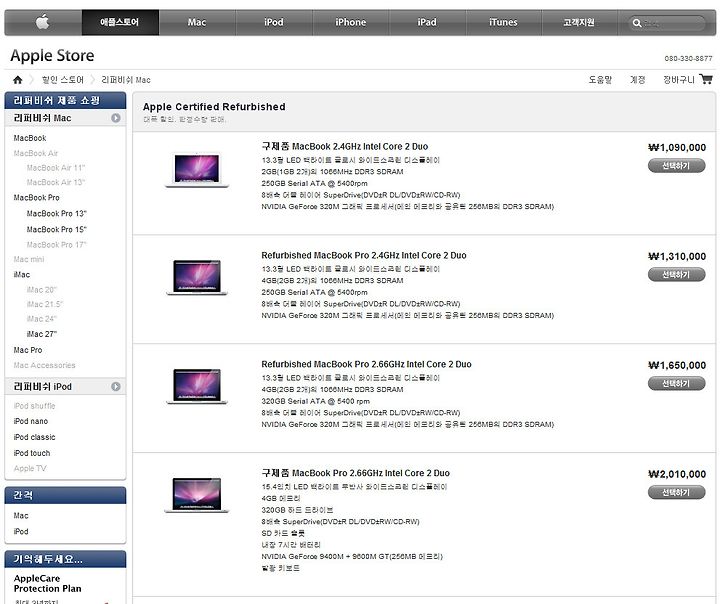This screenshot has width=720, height=604.
Task: Click the white MacBook 2.4GHz thumbnail
Action: tap(197, 169)
